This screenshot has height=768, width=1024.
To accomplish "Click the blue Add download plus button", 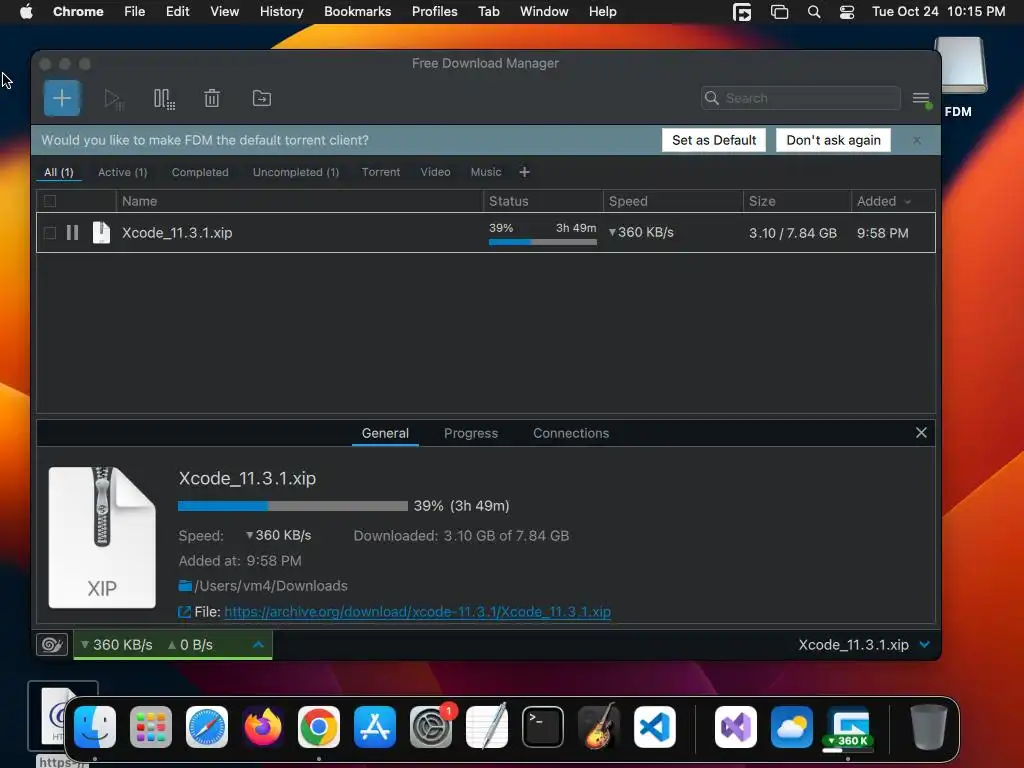I will click(62, 98).
